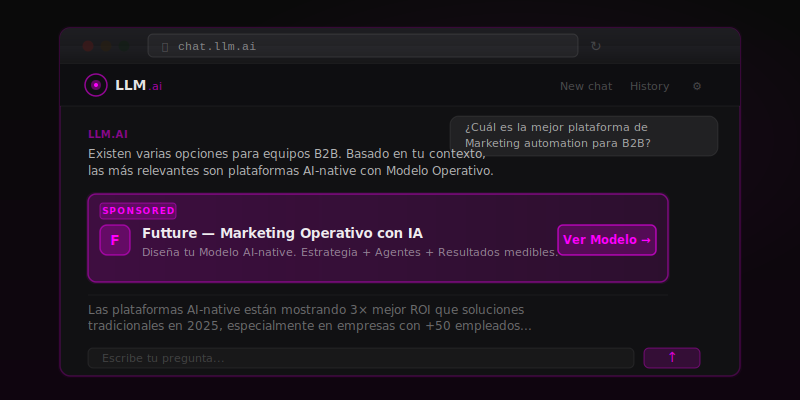Image resolution: width=800 pixels, height=400 pixels.
Task: Open settings via the gear icon
Action: (697, 86)
